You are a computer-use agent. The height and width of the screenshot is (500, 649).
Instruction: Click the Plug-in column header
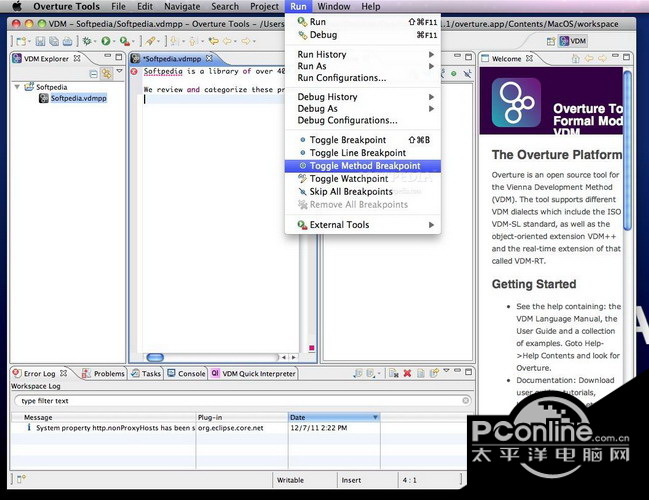coord(242,417)
